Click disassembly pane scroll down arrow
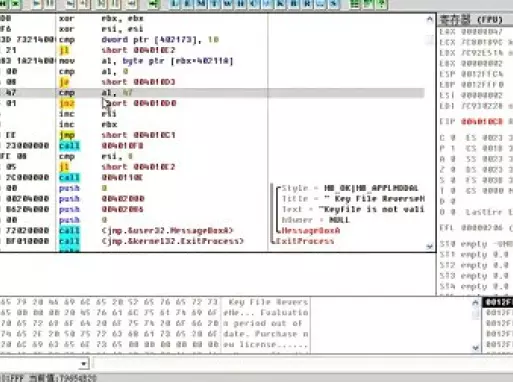 (430, 246)
